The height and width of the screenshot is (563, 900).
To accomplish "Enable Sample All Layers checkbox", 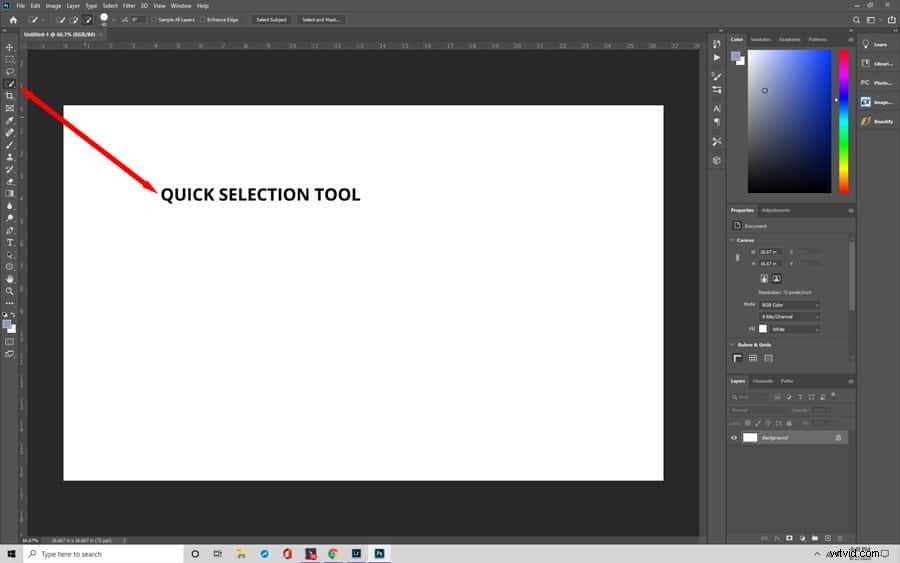I will coord(154,20).
